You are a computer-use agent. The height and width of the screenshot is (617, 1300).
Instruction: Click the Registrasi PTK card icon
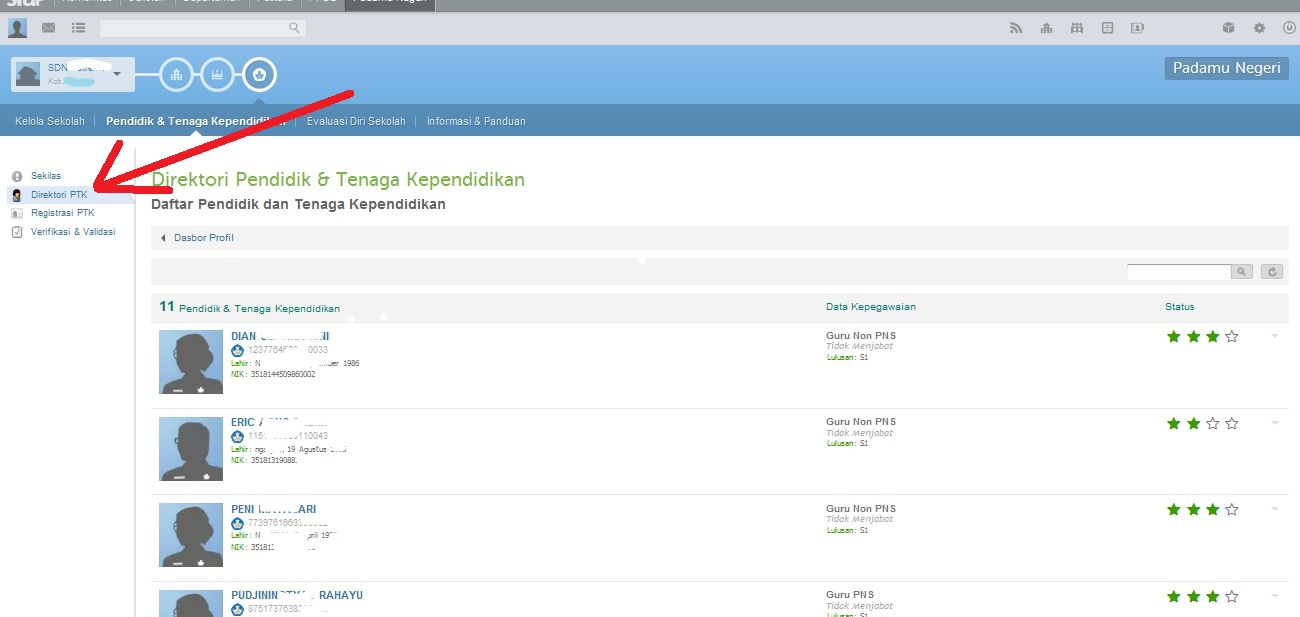(x=17, y=213)
